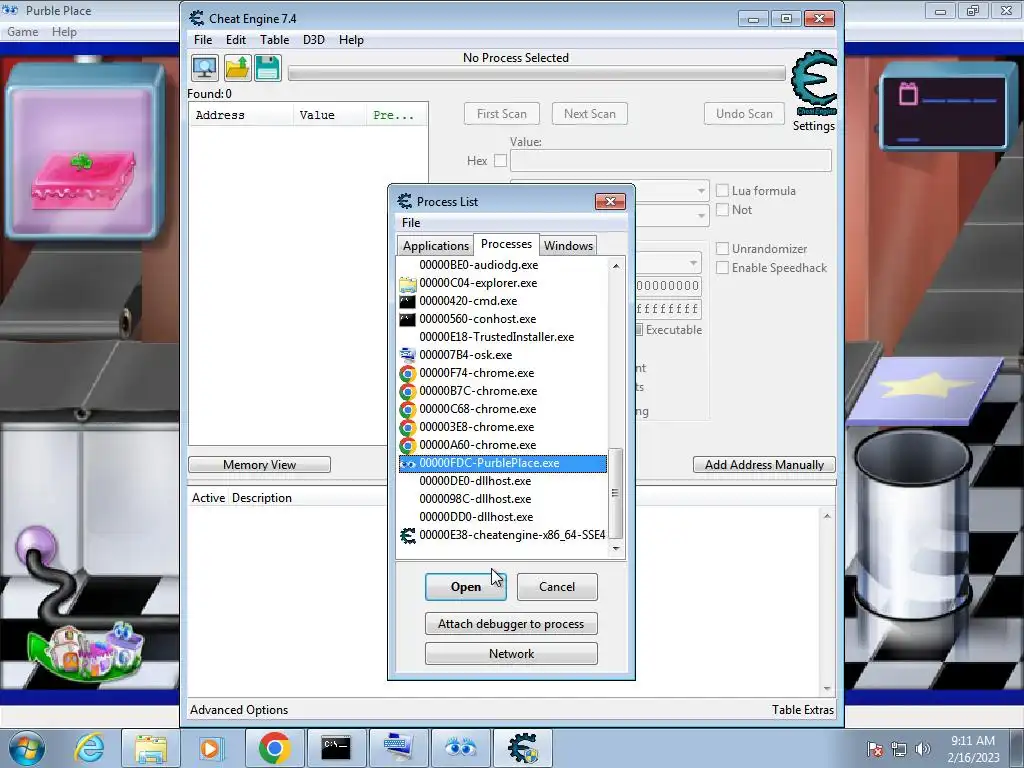The width and height of the screenshot is (1024, 768).
Task: Click the open process computer icon
Action: [204, 69]
